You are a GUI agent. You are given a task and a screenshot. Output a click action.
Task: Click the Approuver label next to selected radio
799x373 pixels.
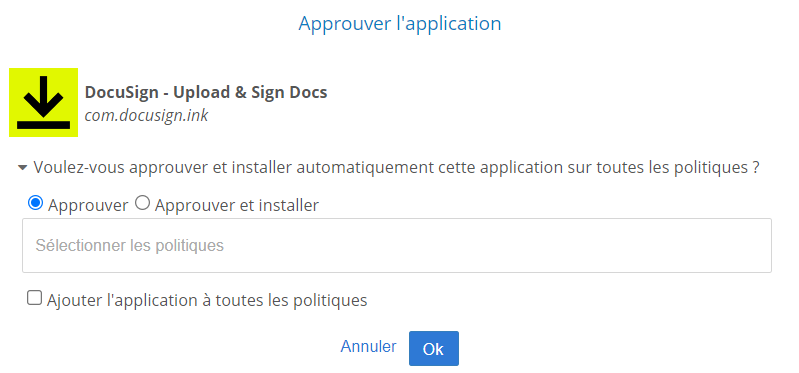[88, 205]
